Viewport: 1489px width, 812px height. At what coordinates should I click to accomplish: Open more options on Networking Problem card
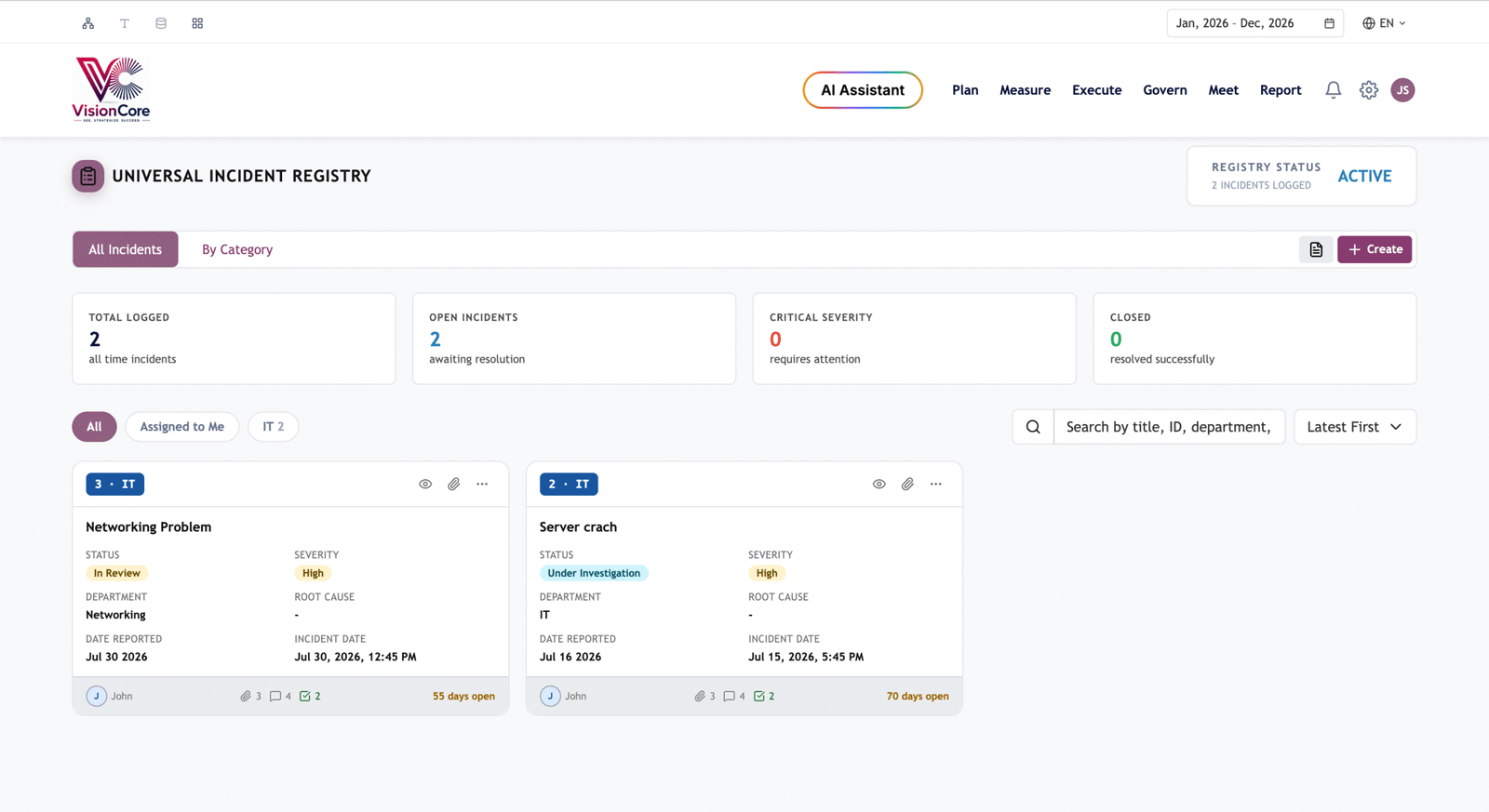(x=482, y=485)
